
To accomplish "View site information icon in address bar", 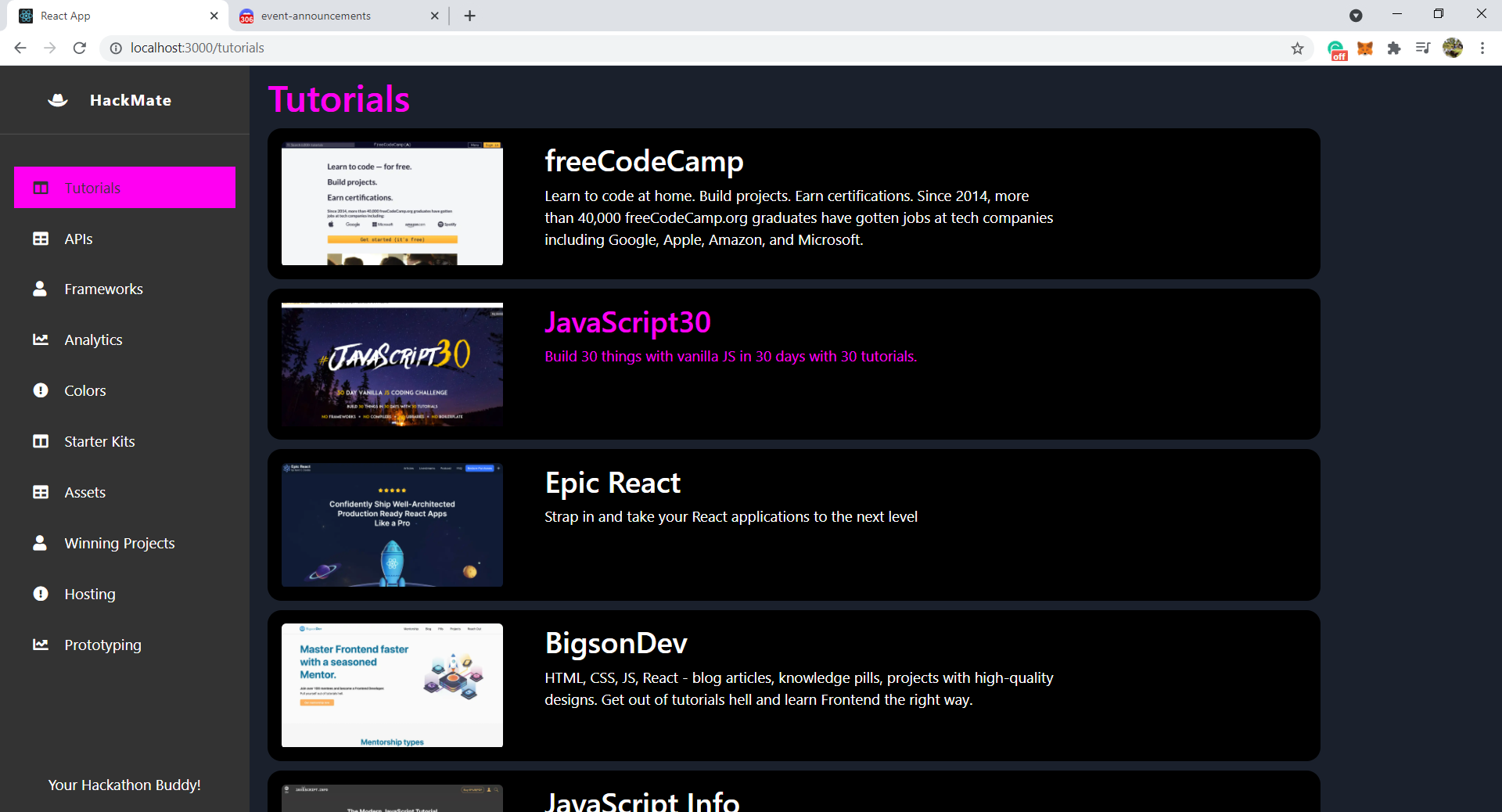I will tap(116, 49).
